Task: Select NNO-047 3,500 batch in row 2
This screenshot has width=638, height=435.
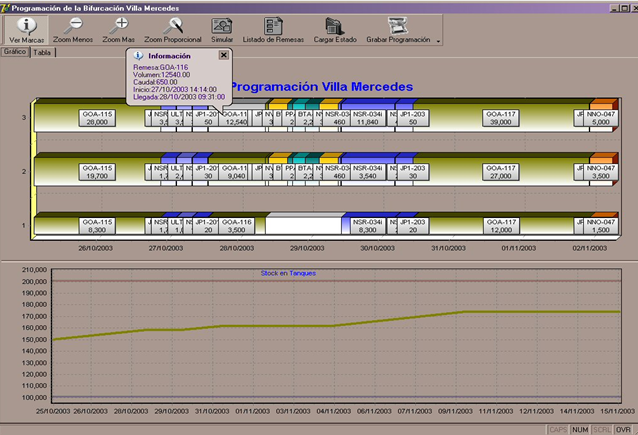Action: (x=601, y=172)
